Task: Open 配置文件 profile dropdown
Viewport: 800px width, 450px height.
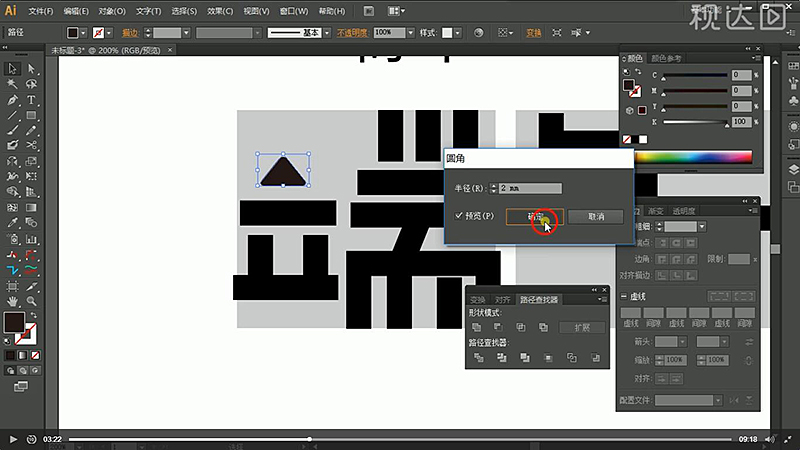Action: click(x=718, y=400)
